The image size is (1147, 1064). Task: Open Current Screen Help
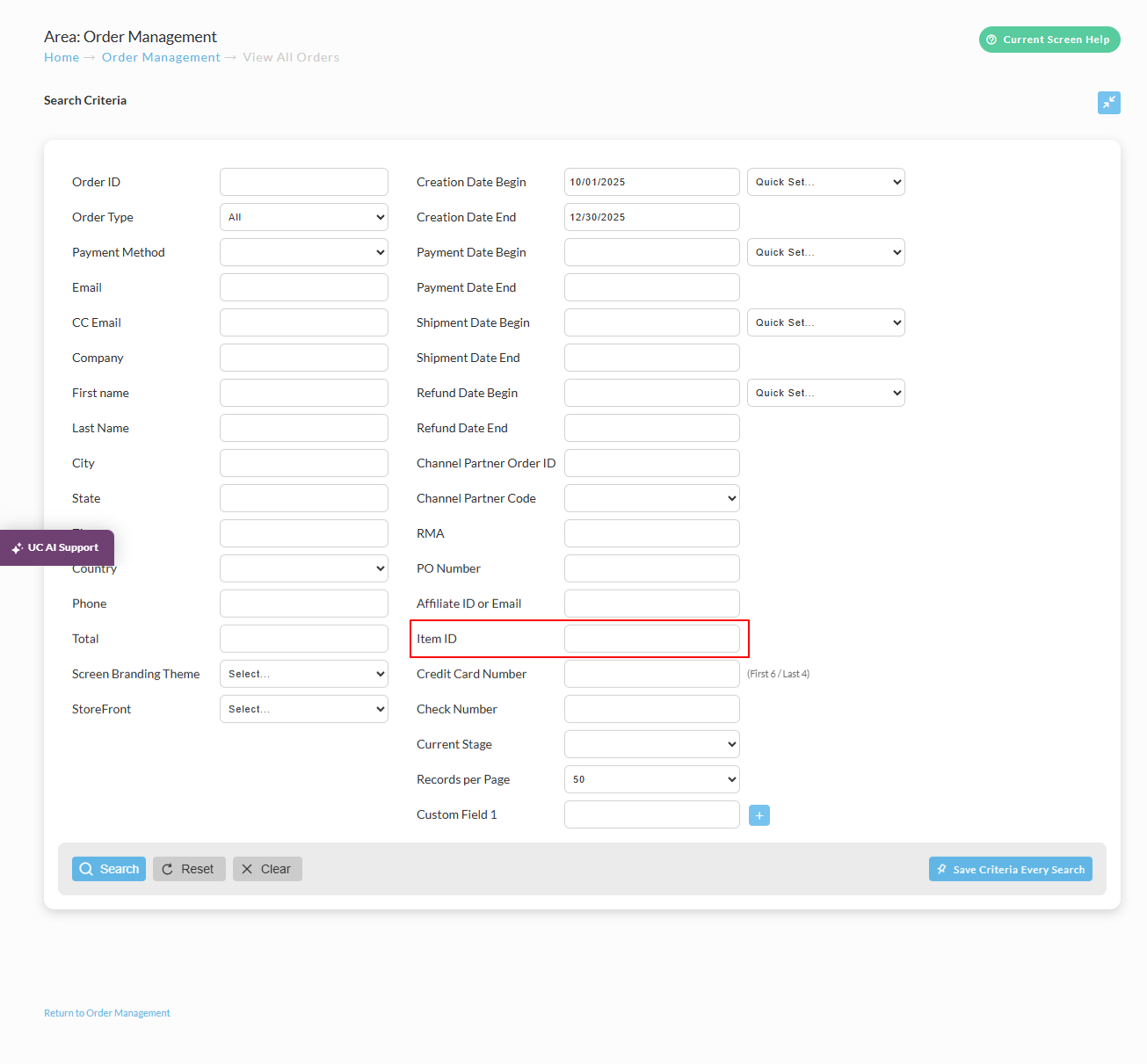[x=1049, y=40]
